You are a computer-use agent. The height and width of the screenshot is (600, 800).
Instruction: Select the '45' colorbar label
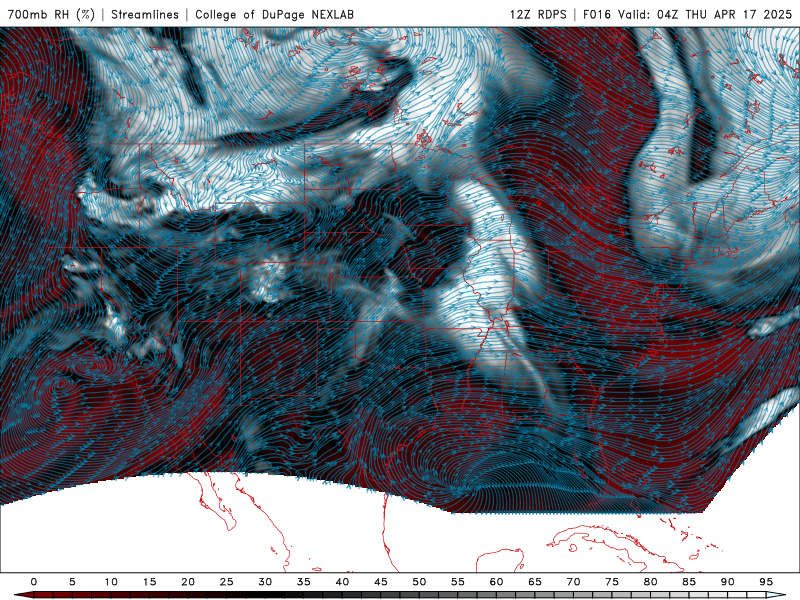(x=381, y=582)
